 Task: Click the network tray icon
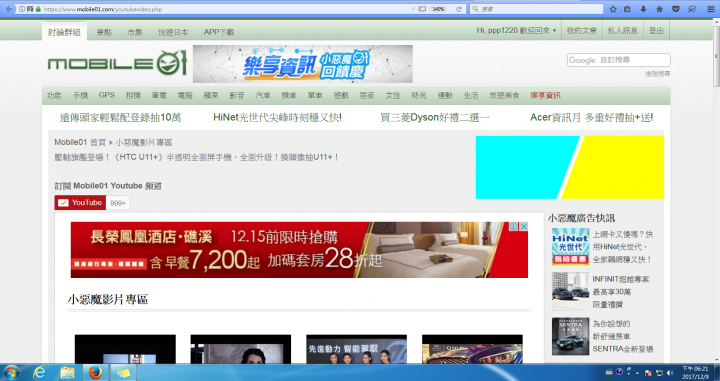(659, 373)
